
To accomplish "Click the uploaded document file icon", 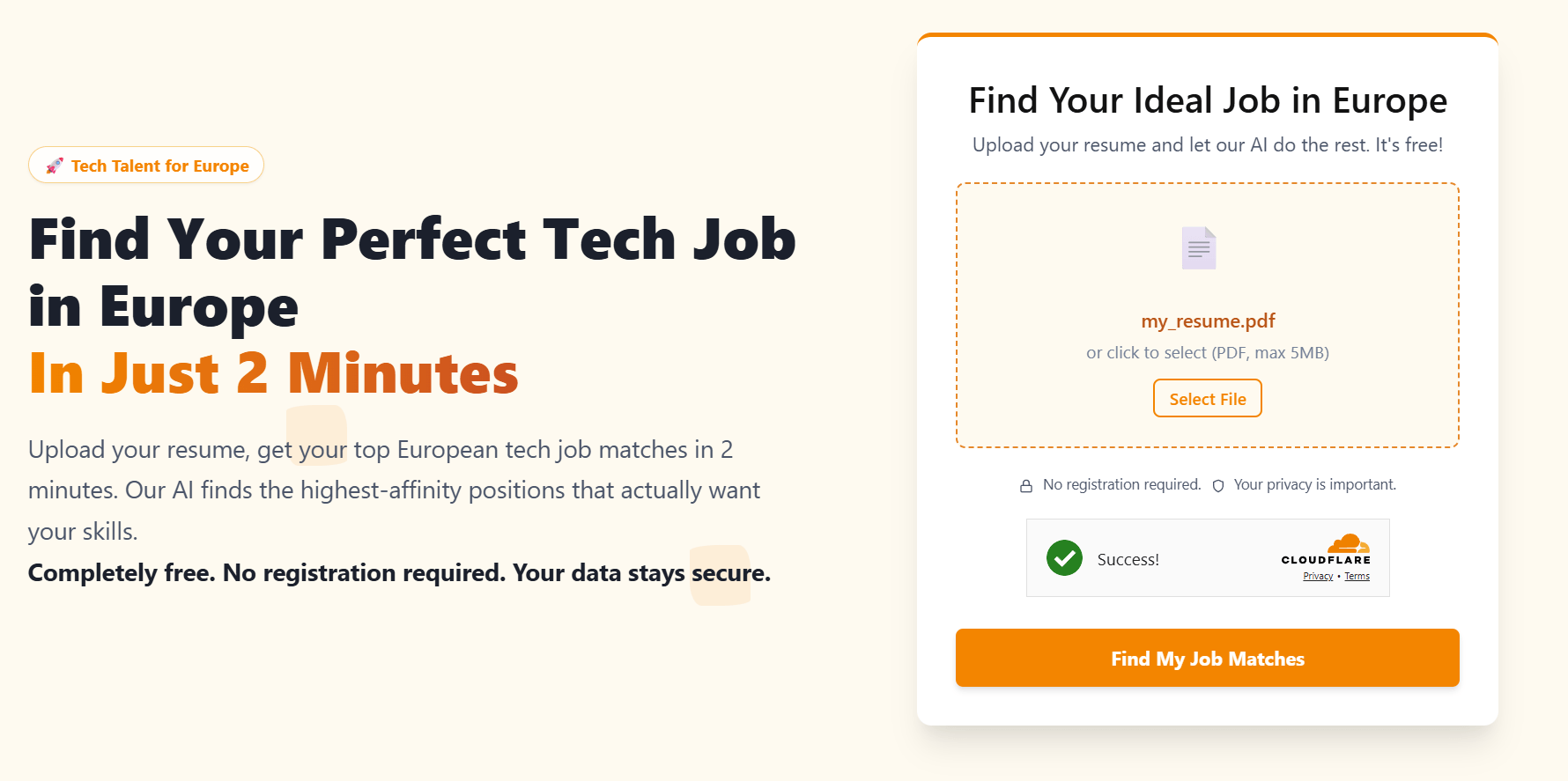I will pyautogui.click(x=1199, y=248).
